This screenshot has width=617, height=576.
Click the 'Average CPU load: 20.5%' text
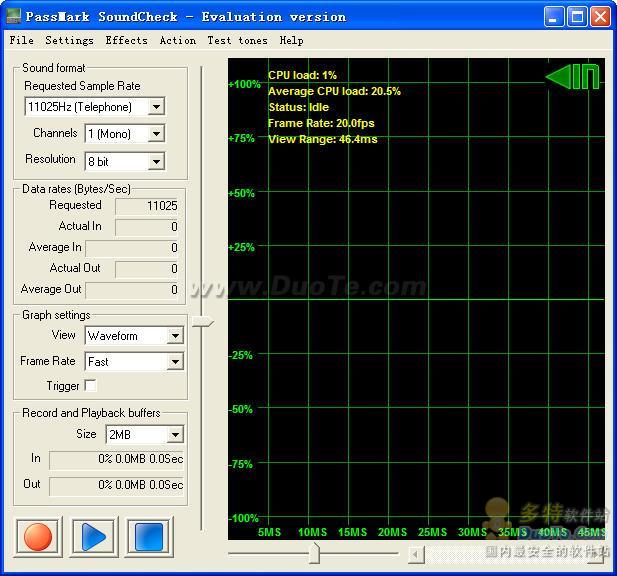point(334,91)
